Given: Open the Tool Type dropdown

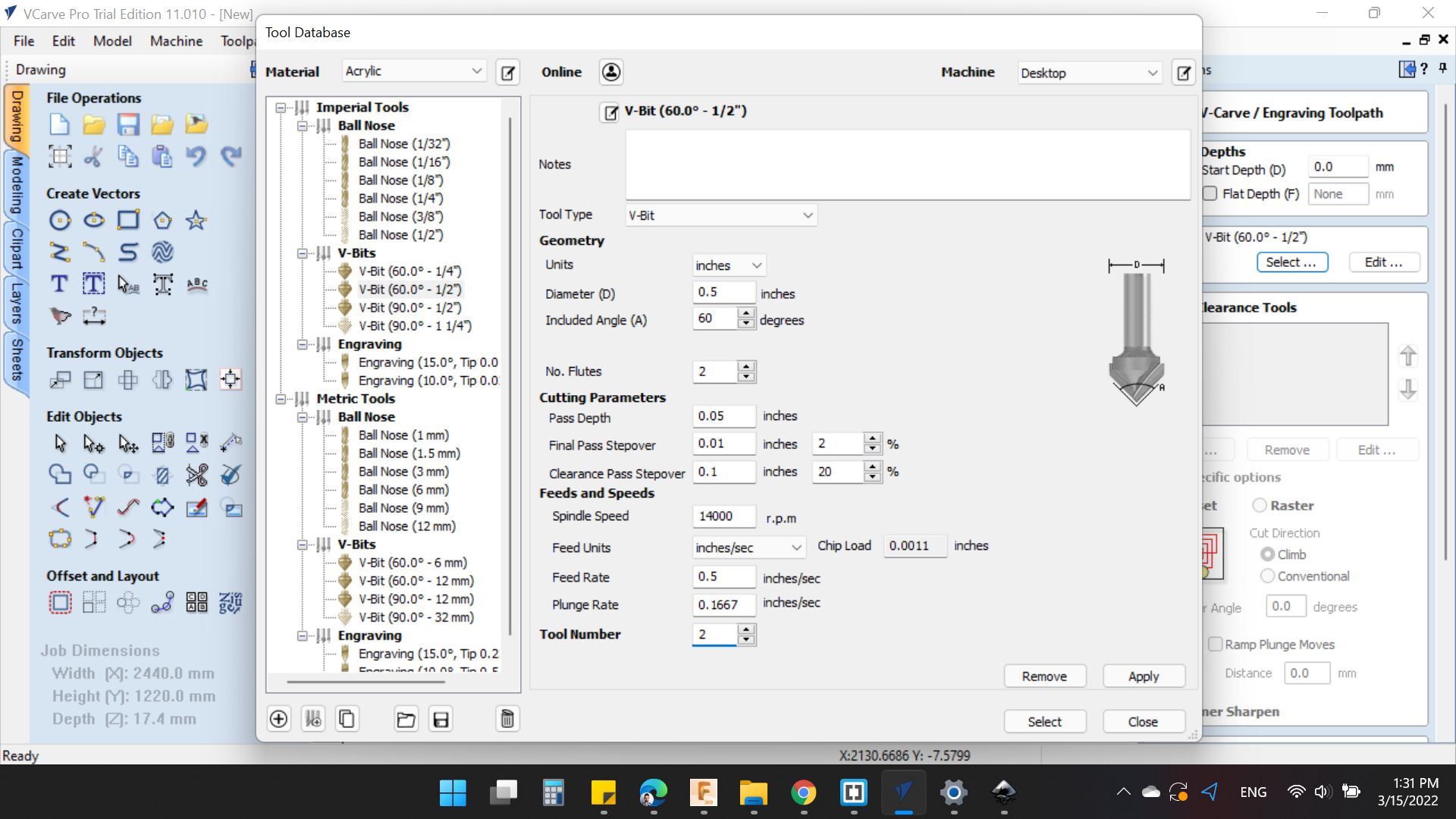Looking at the screenshot, I should point(720,215).
